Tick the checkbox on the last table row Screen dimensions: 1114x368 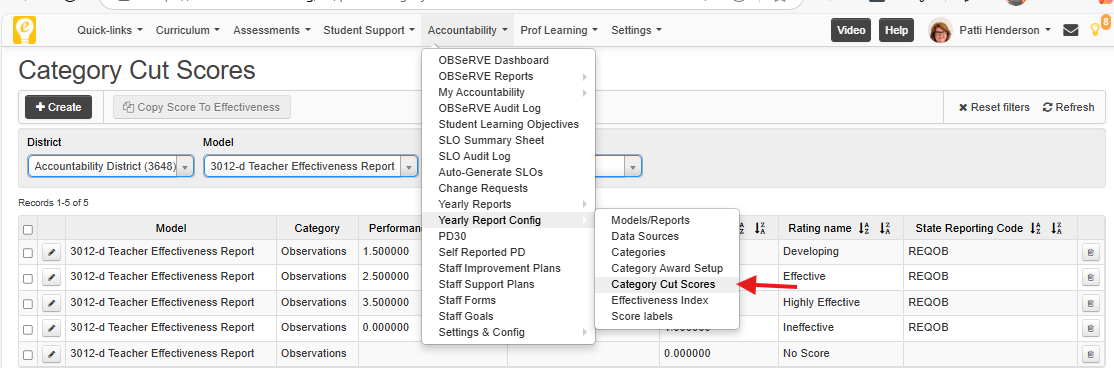pos(28,355)
